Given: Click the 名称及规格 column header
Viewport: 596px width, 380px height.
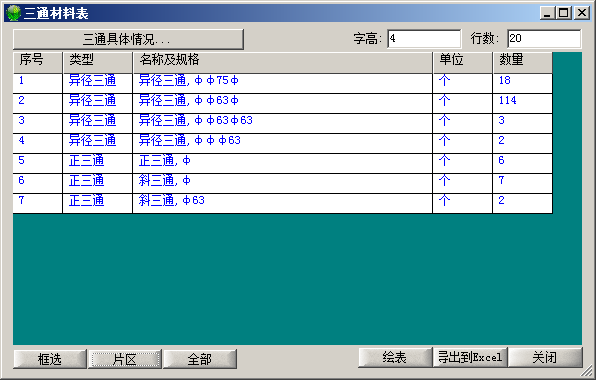Looking at the screenshot, I should coord(283,62).
